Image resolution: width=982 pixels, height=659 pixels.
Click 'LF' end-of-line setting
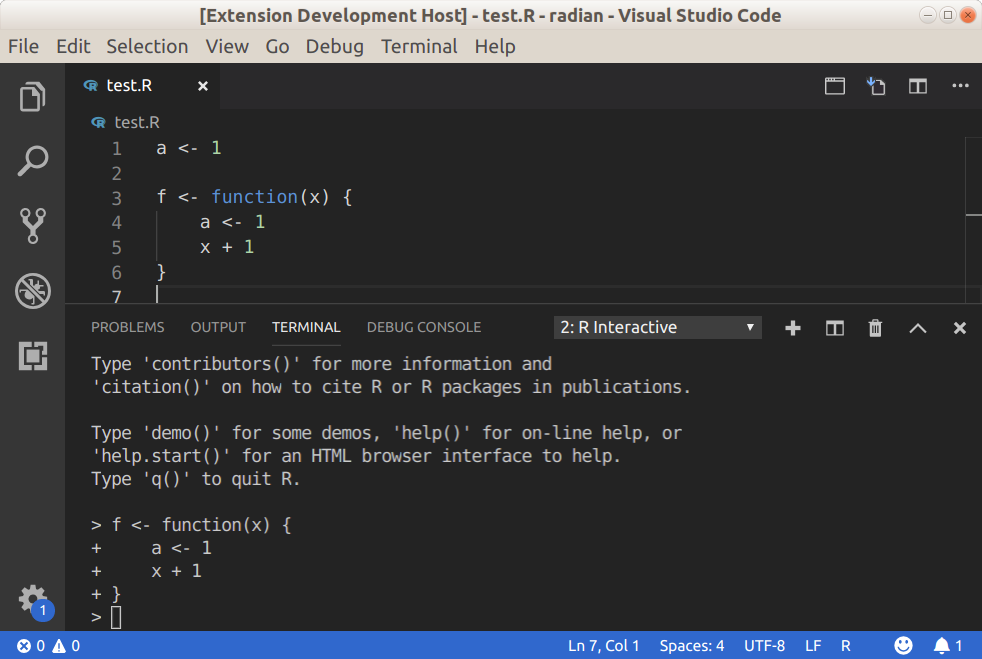[x=813, y=646]
